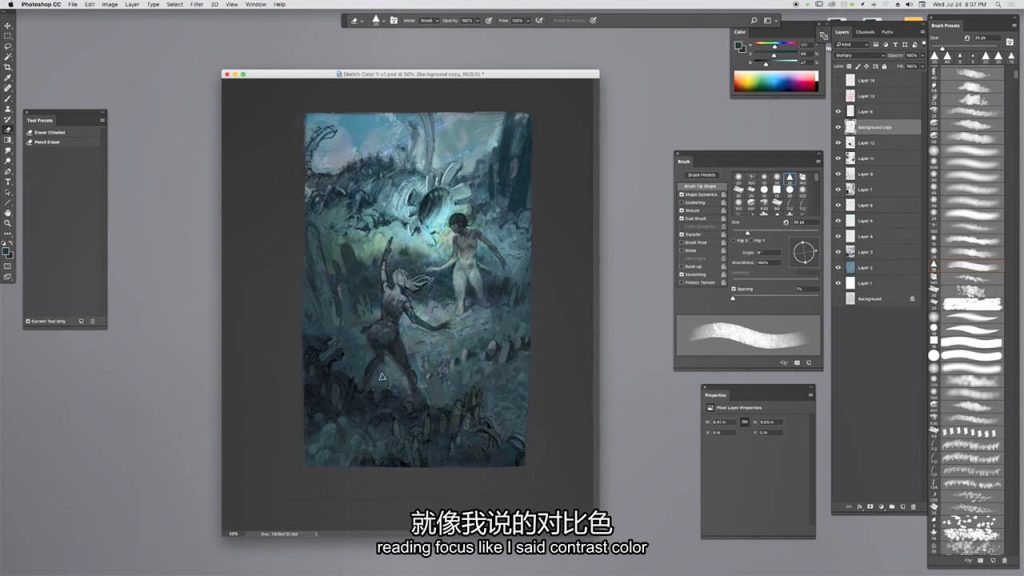Screen dimensions: 1024x576
Task: Open the Brush panel flyout menu
Action: click(818, 161)
